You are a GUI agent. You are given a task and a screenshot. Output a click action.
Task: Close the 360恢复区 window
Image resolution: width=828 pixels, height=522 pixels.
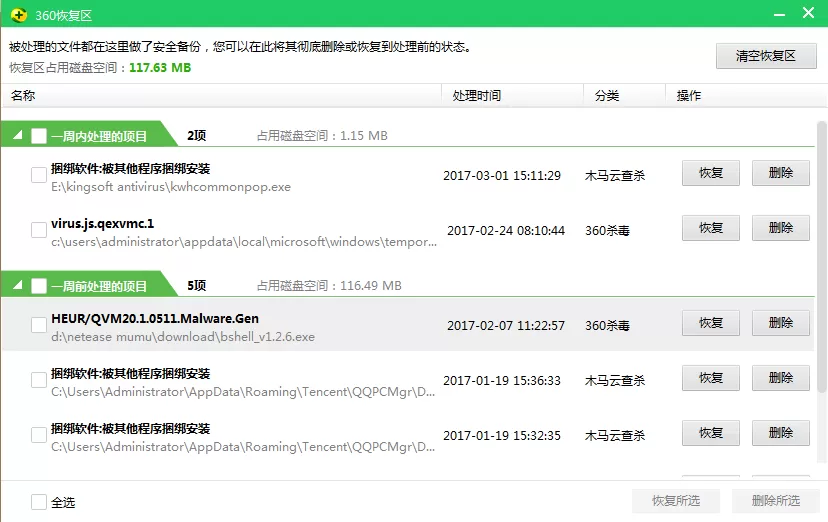[808, 13]
